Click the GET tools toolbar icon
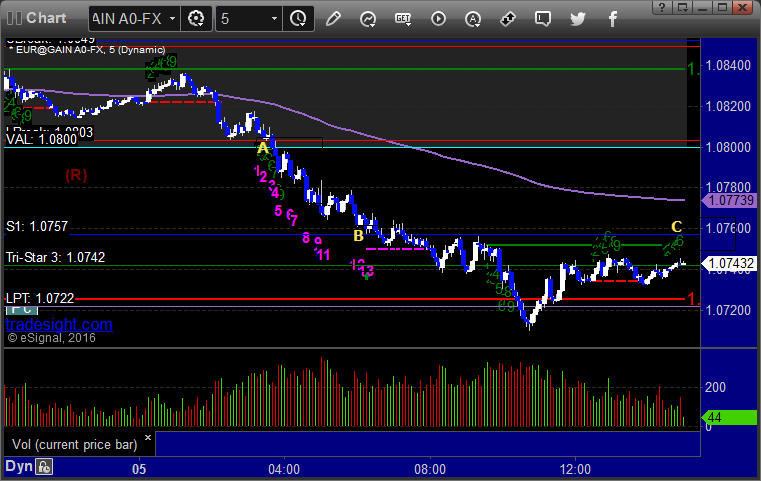This screenshot has height=481, width=761. (403, 19)
